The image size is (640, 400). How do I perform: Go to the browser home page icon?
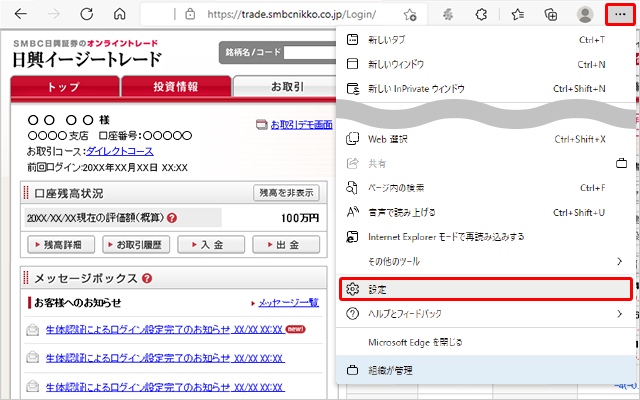tap(120, 15)
